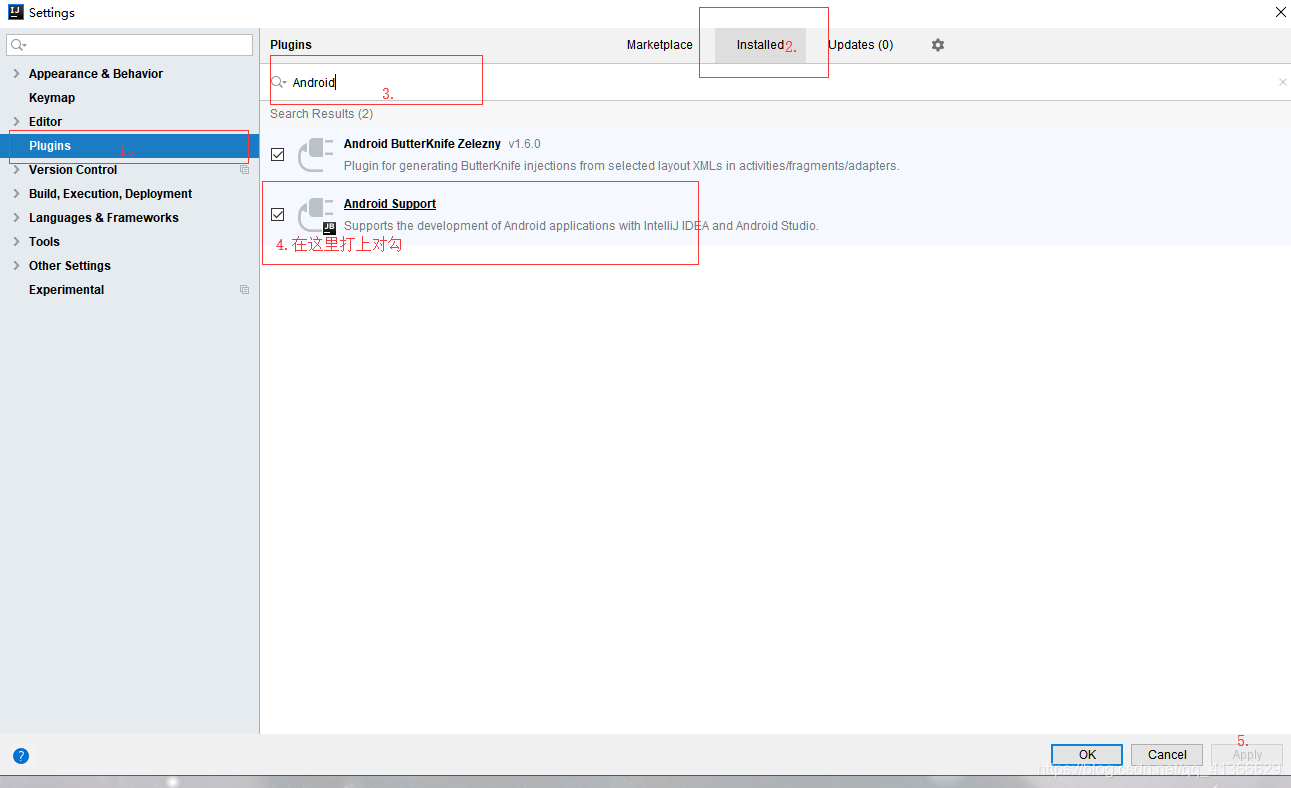The width and height of the screenshot is (1291, 788).
Task: Close the Settings dialog window
Action: click(x=1280, y=12)
